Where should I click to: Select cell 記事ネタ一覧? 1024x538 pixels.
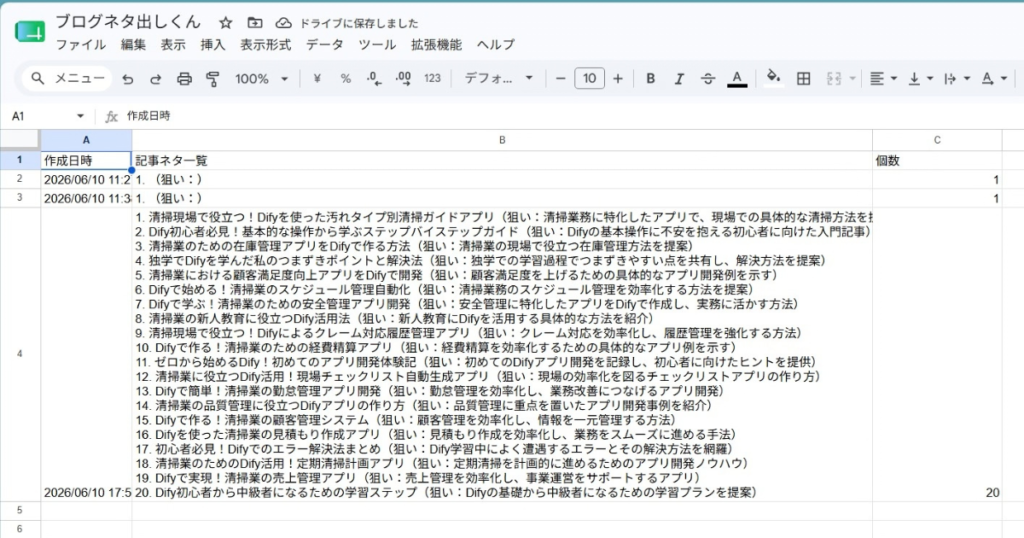502,161
